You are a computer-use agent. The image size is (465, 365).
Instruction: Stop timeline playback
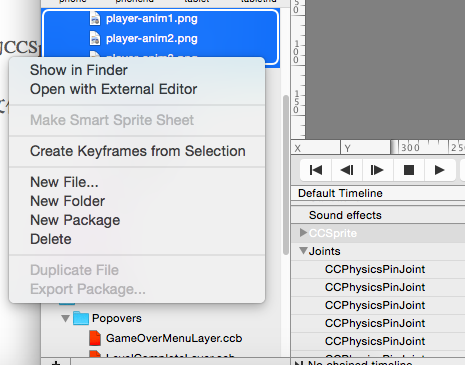click(409, 170)
